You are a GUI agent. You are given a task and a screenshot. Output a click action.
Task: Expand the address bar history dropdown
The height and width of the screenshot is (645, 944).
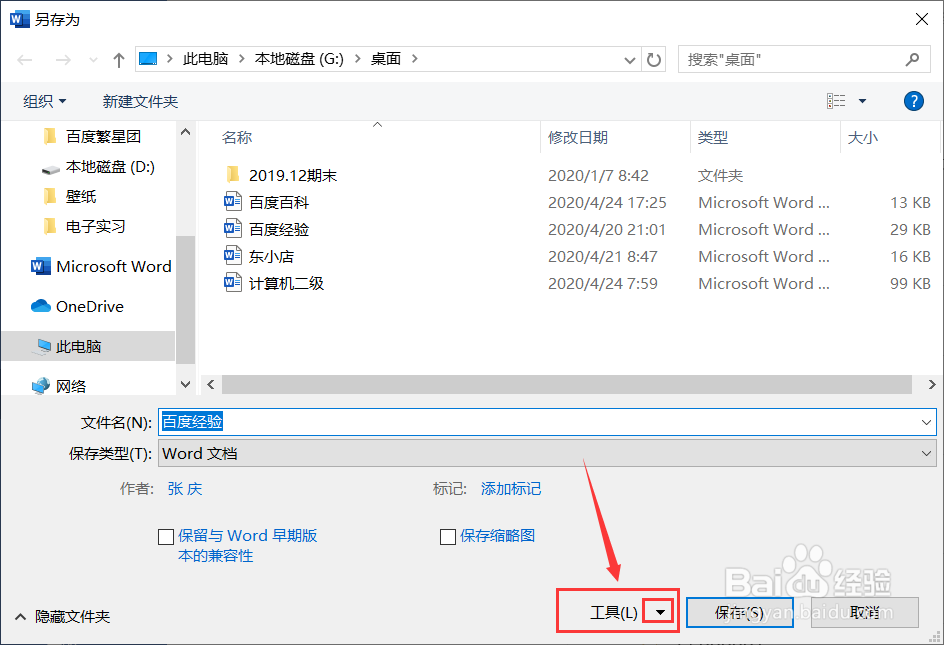tap(630, 60)
